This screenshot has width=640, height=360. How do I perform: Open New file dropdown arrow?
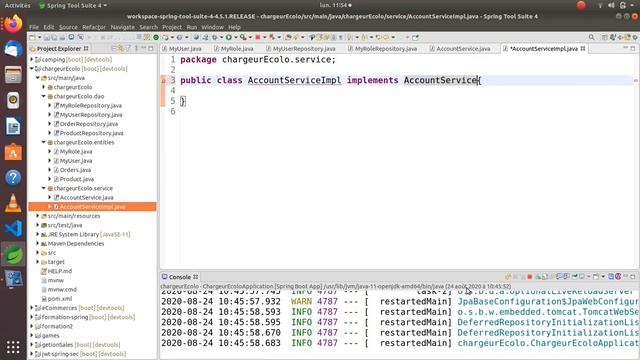click(39, 38)
